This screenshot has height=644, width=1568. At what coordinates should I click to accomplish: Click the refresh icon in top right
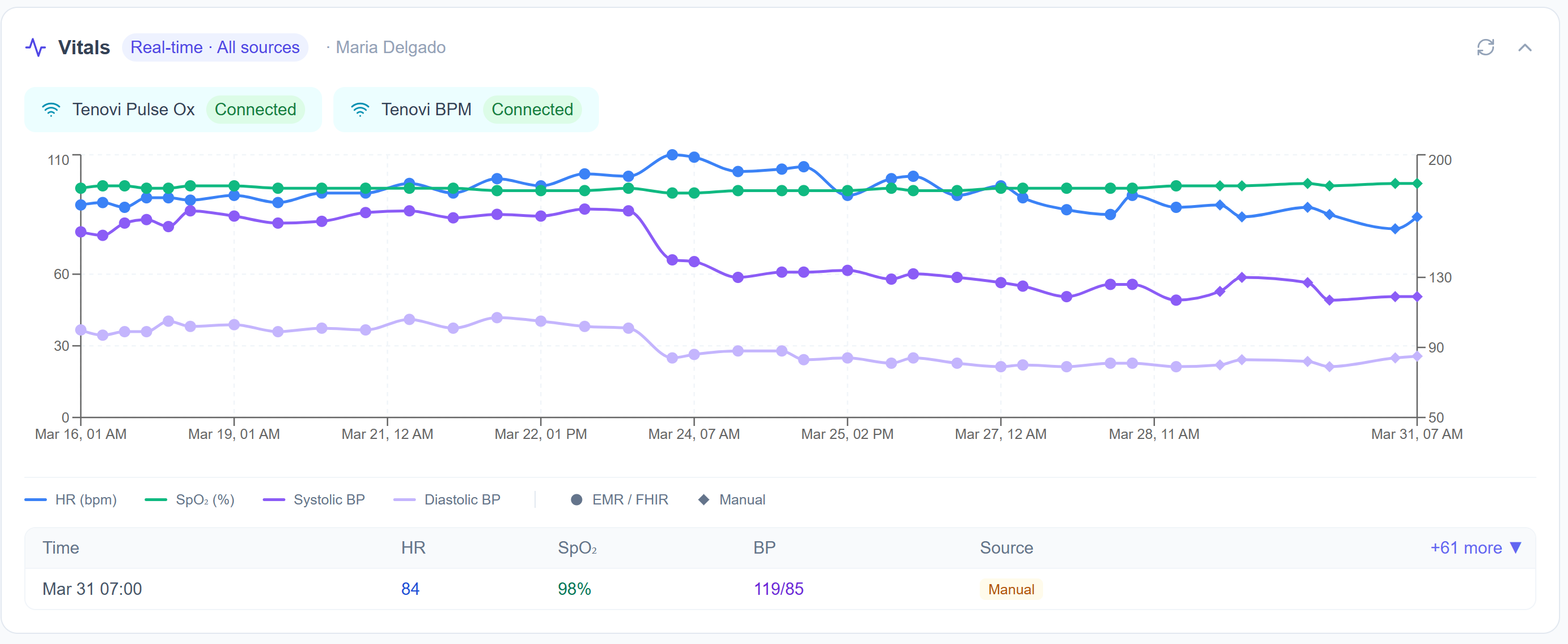(1486, 47)
